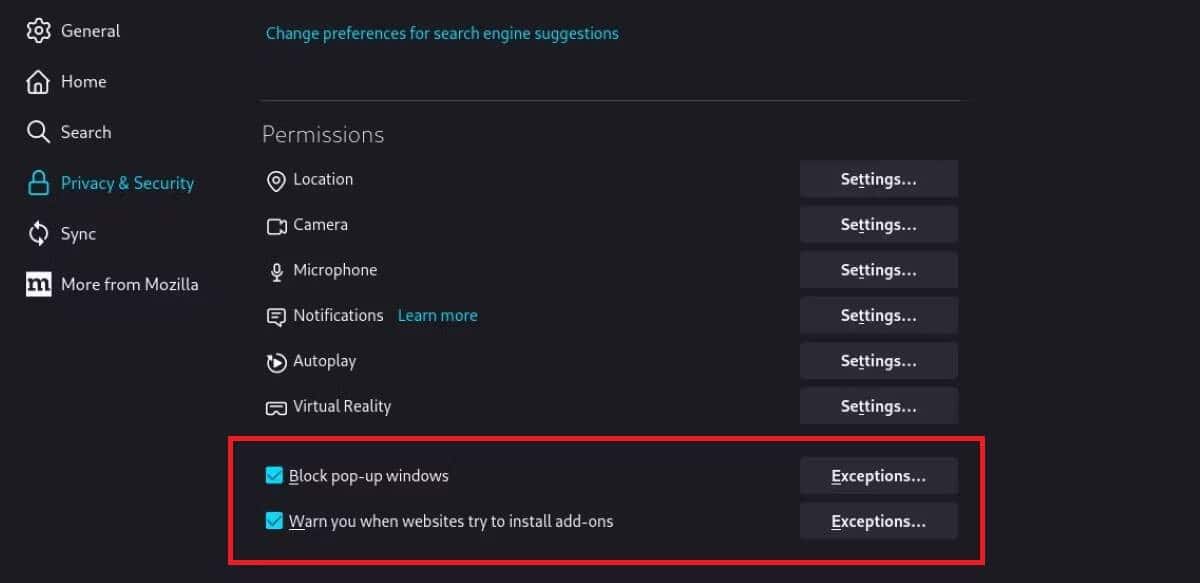
Task: Click the Notifications speech bubble icon
Action: (276, 316)
